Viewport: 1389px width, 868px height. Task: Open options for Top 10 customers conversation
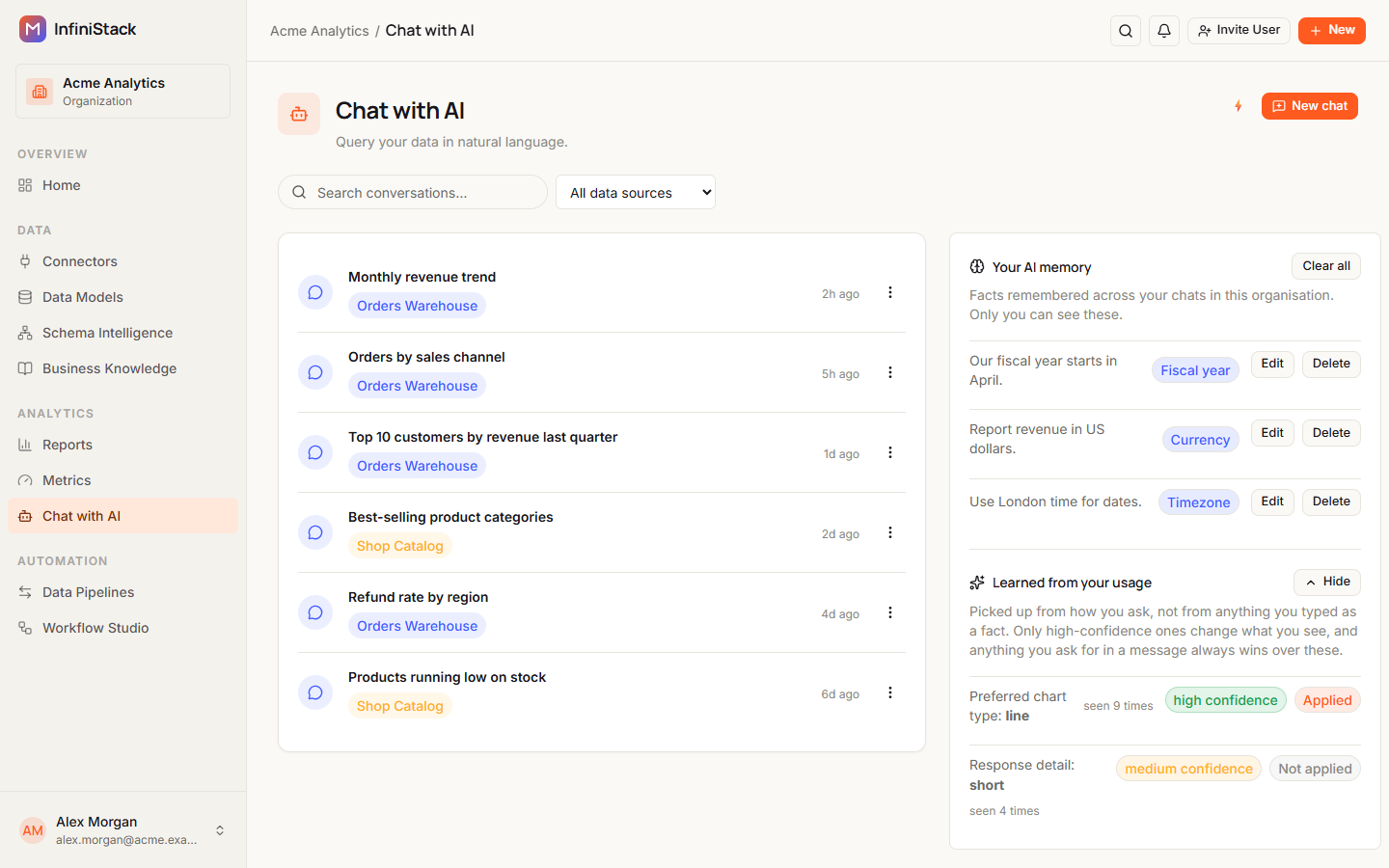coord(890,452)
